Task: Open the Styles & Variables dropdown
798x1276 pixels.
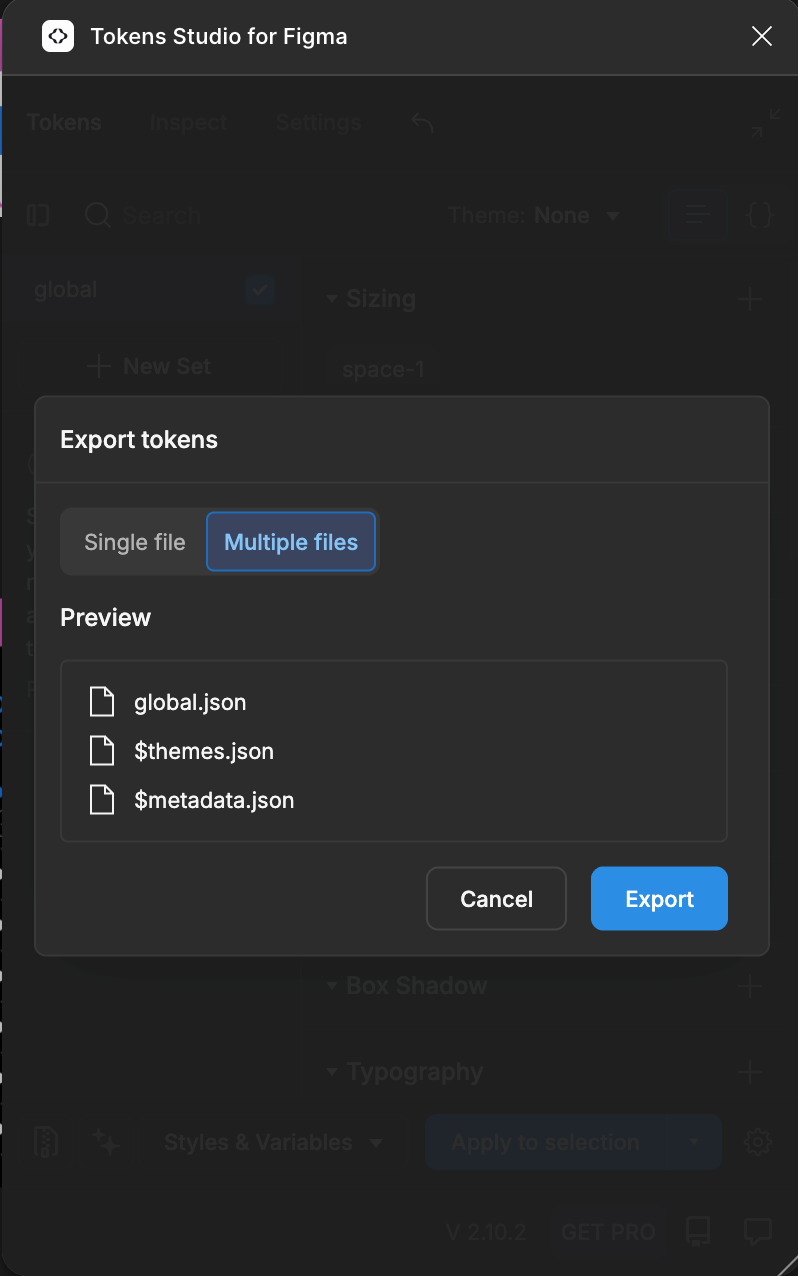Action: [273, 1142]
